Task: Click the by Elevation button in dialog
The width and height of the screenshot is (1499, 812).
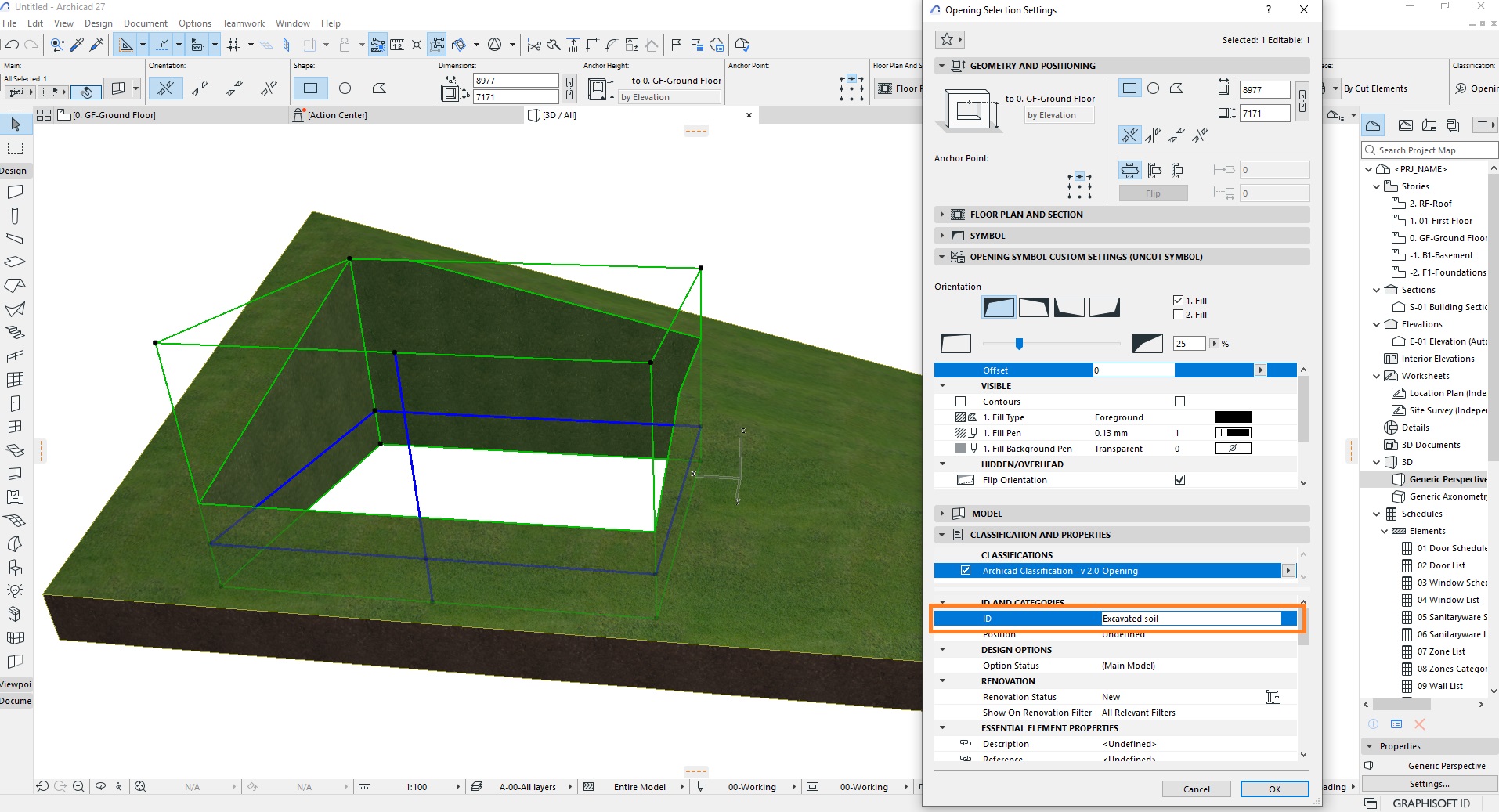Action: (x=1059, y=115)
